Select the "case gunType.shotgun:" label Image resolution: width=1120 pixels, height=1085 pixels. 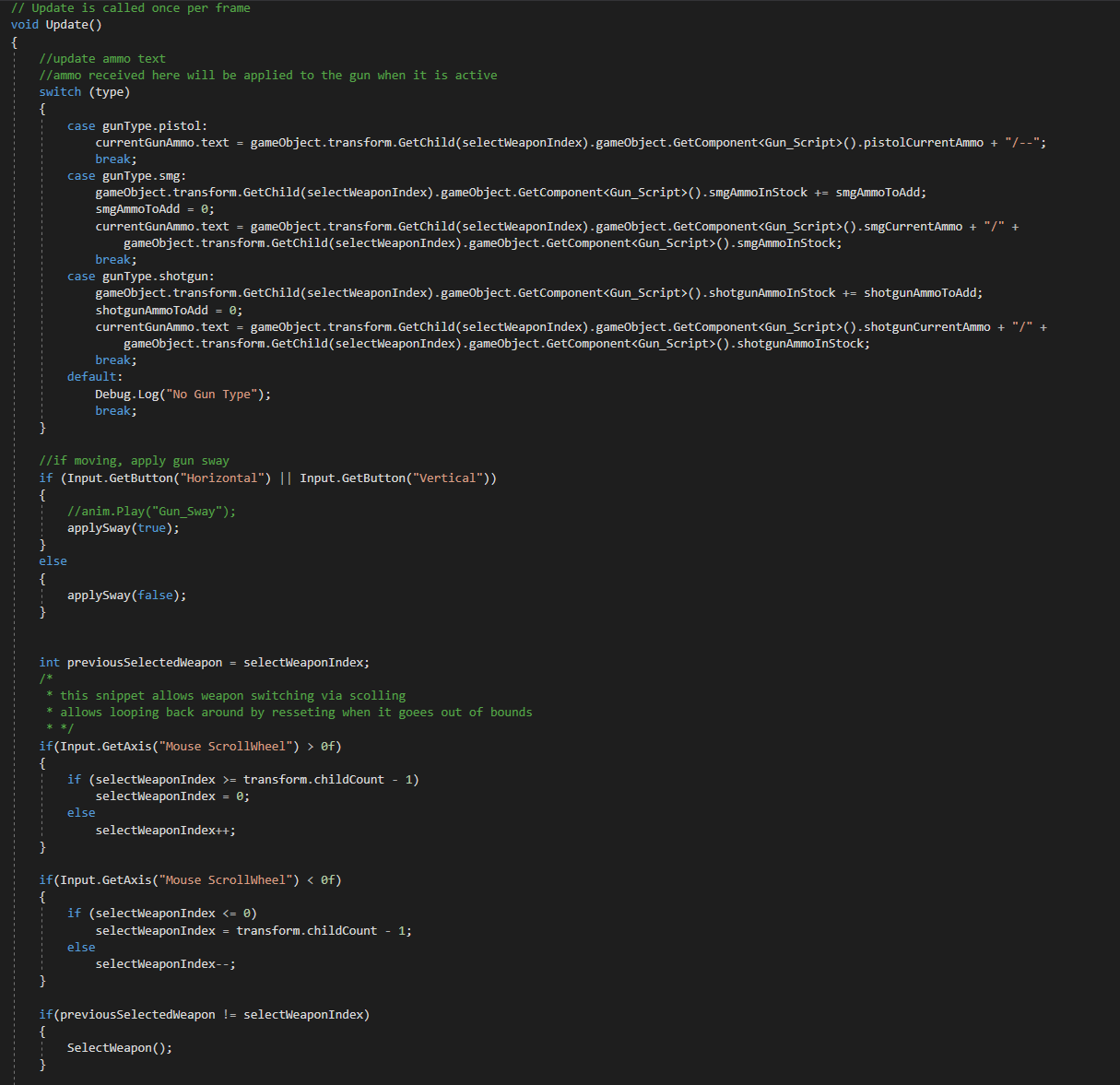coord(140,276)
